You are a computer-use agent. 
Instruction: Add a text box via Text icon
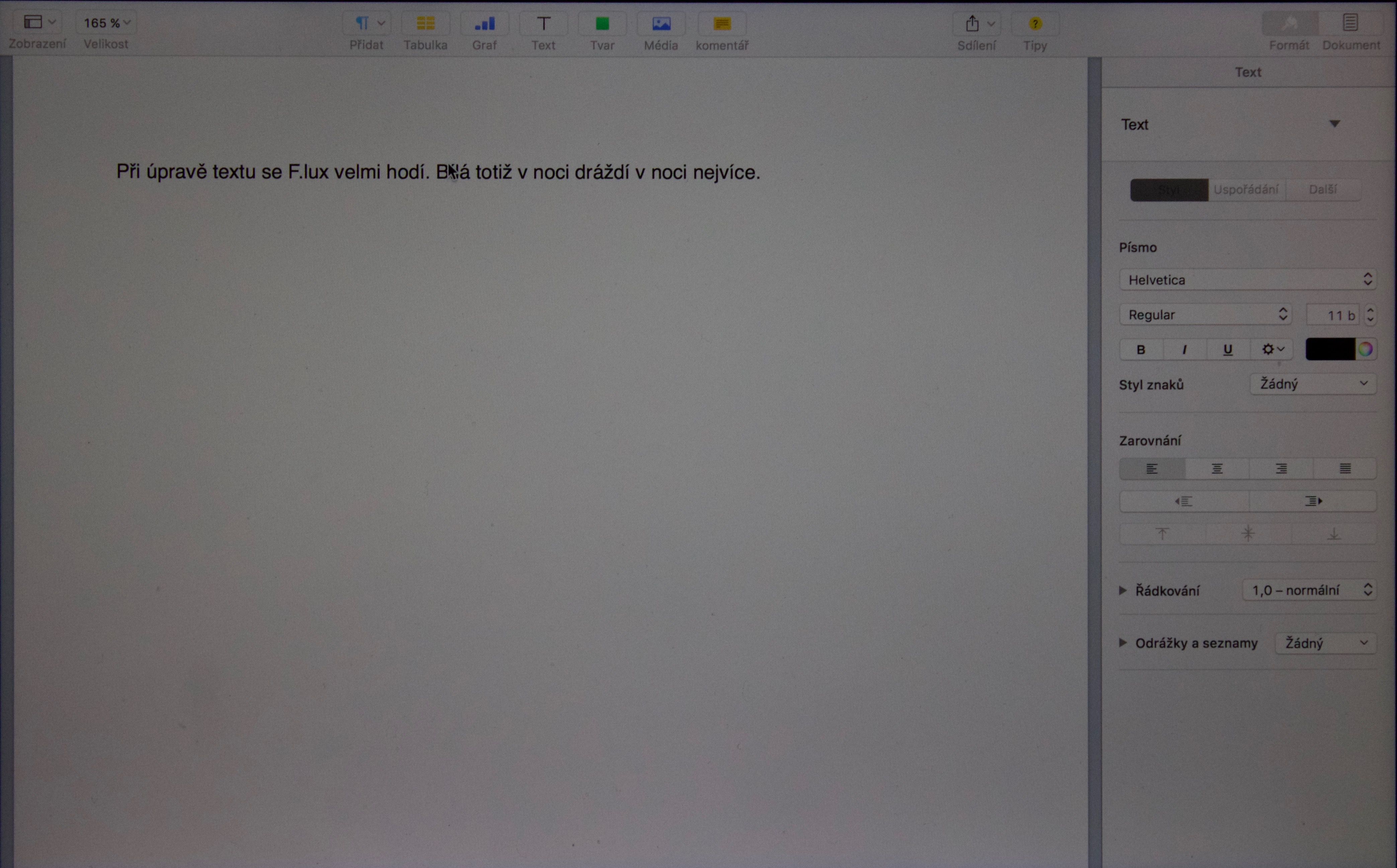(x=543, y=23)
